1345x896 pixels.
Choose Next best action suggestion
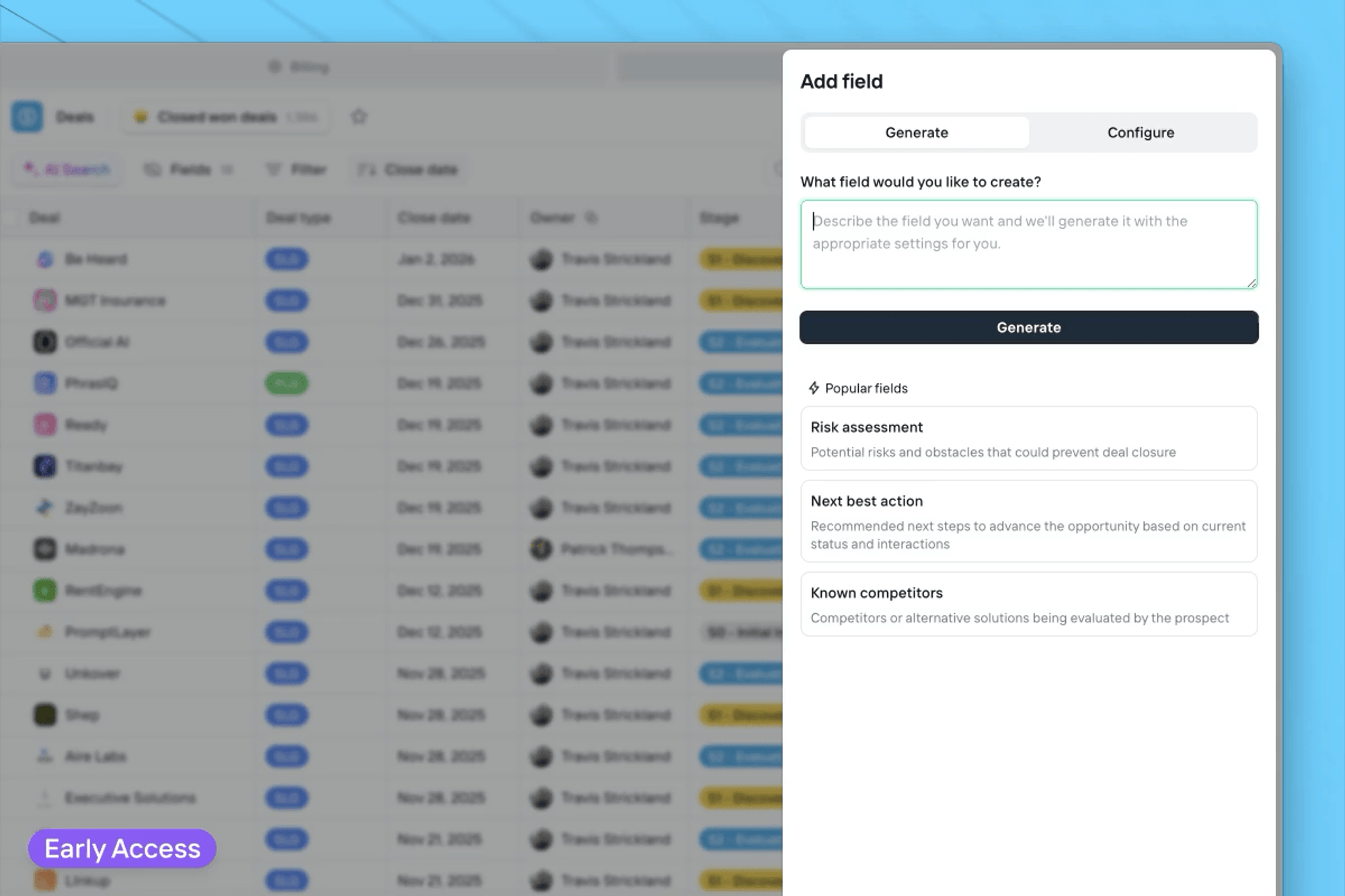[x=1028, y=521]
